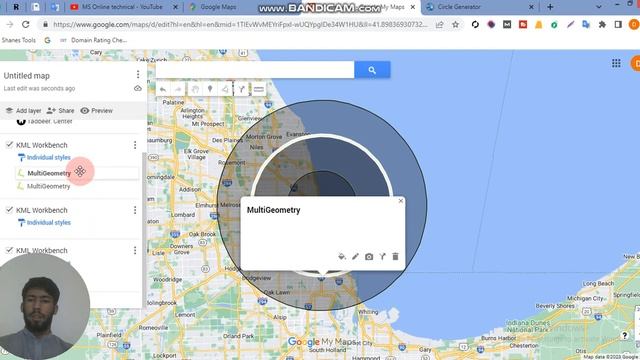This screenshot has height=360, width=640.
Task: Open three-dot options for the bottom-most KML Workbench layer
Action: [x=135, y=250]
